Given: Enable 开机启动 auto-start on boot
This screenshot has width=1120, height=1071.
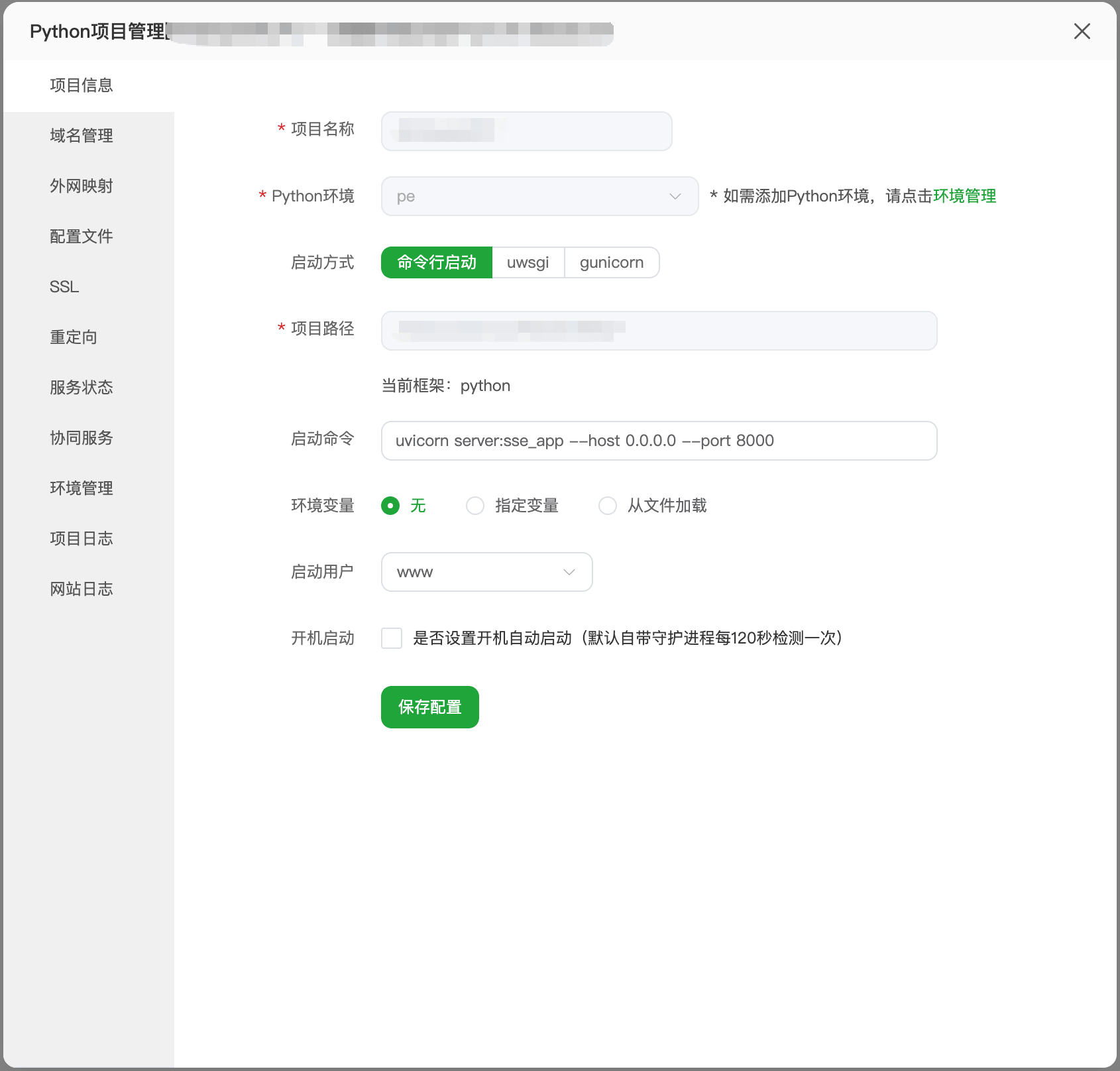Looking at the screenshot, I should (392, 638).
